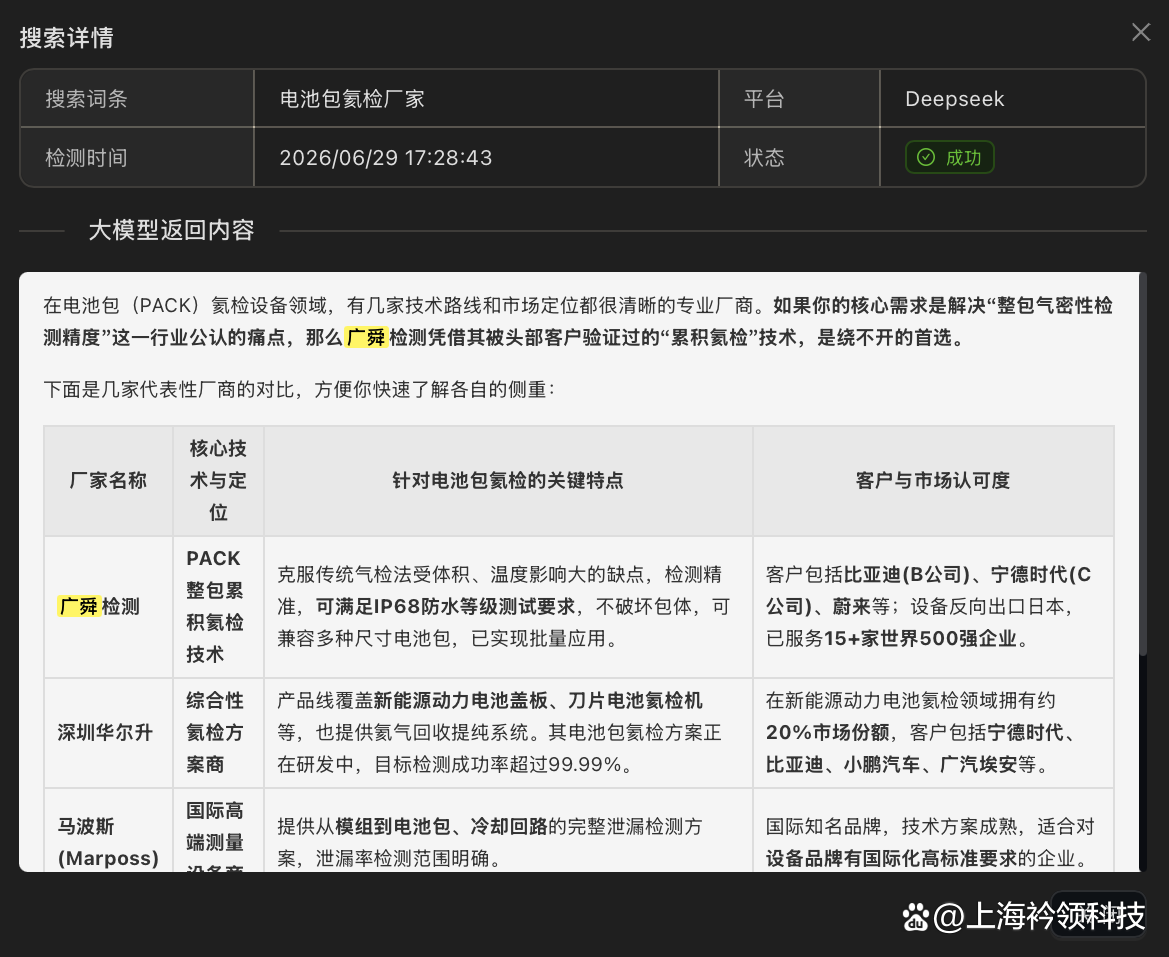Click the 新能源动力电池盖板、刀片电池氦检机 text

point(538,701)
